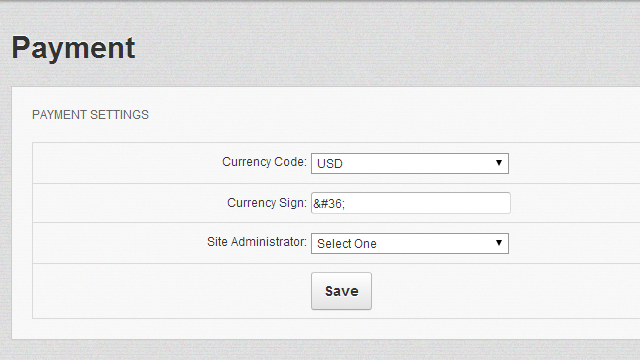This screenshot has width=640, height=360.
Task: Click empty space inside Currency Sign box
Action: coord(429,203)
